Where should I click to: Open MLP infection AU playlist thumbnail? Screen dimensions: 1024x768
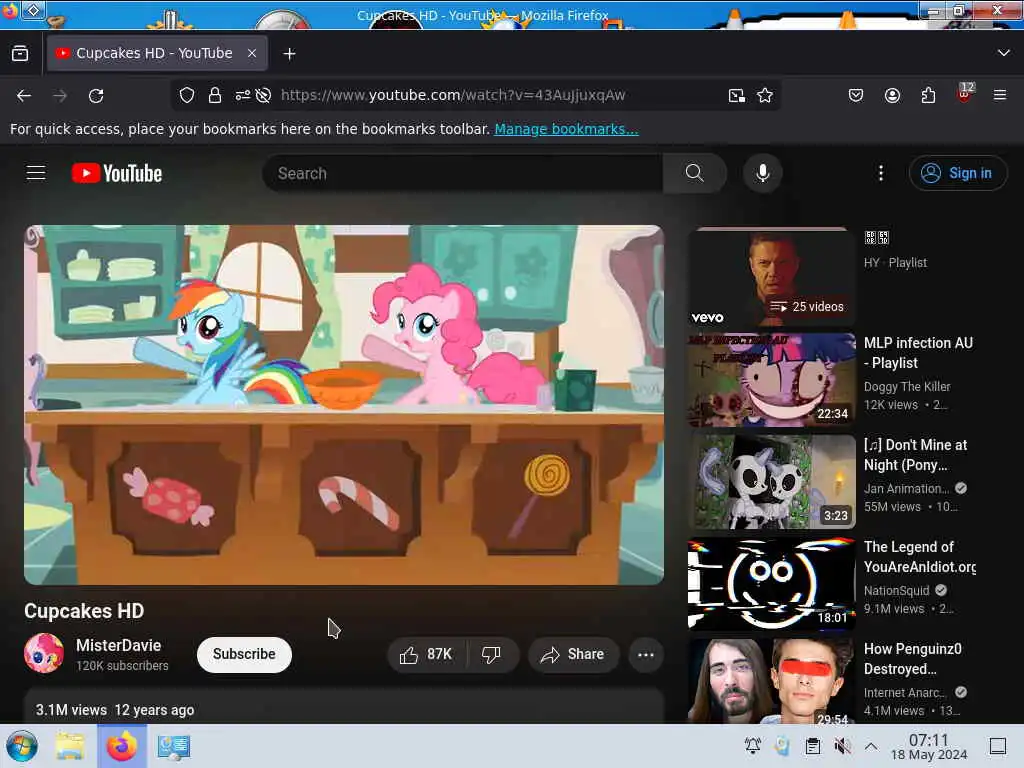(x=771, y=380)
